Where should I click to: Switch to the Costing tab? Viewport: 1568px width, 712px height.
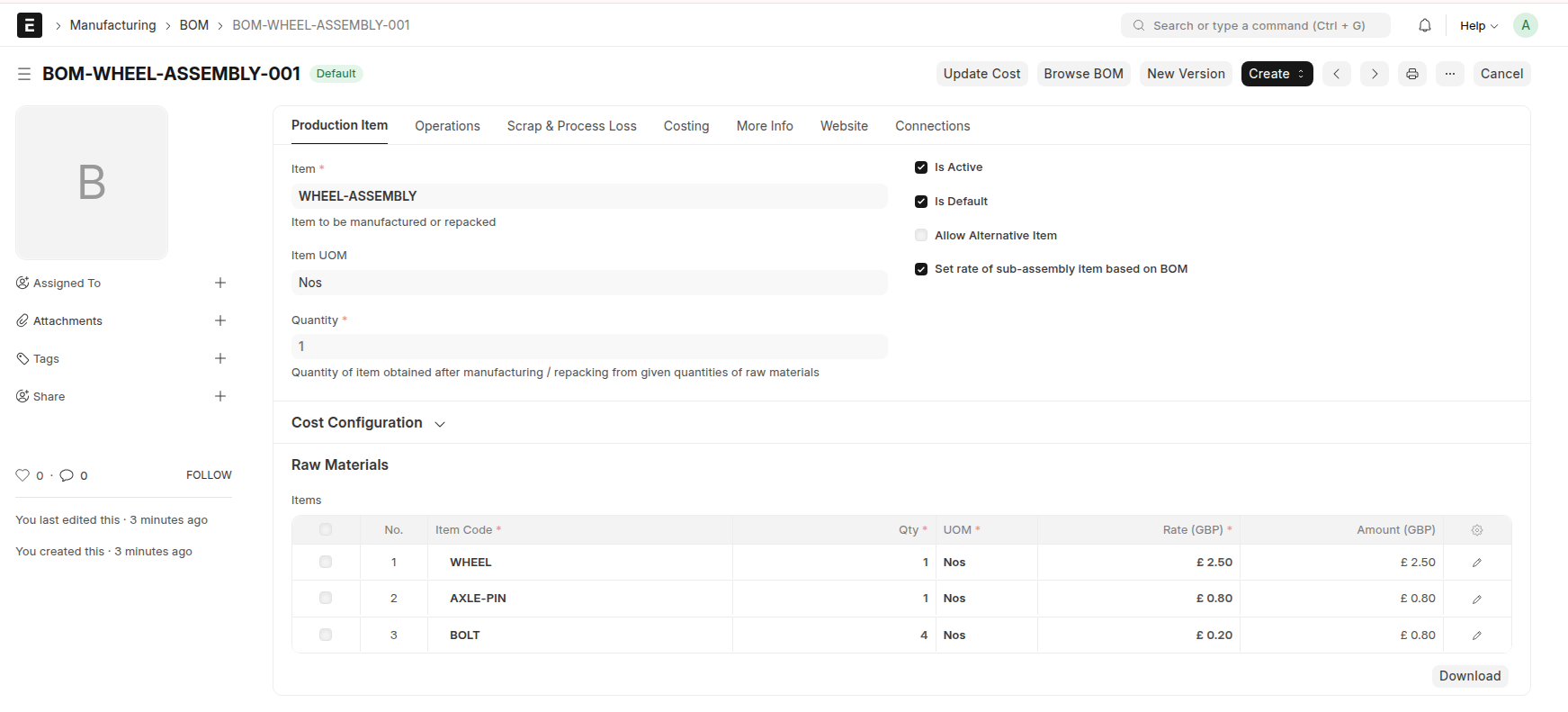point(686,126)
